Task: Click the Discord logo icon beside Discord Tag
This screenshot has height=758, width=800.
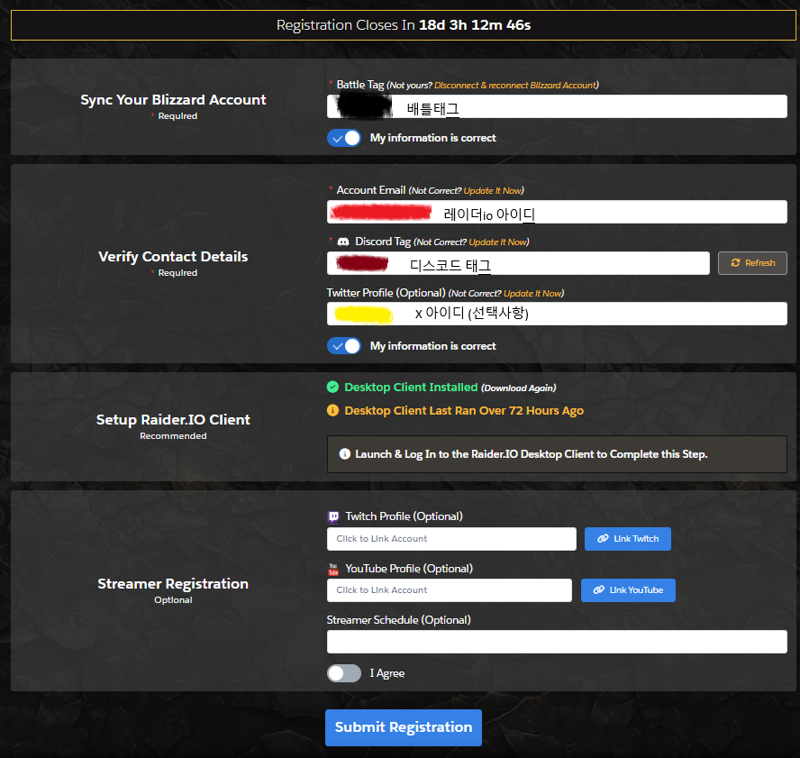Action: (343, 242)
